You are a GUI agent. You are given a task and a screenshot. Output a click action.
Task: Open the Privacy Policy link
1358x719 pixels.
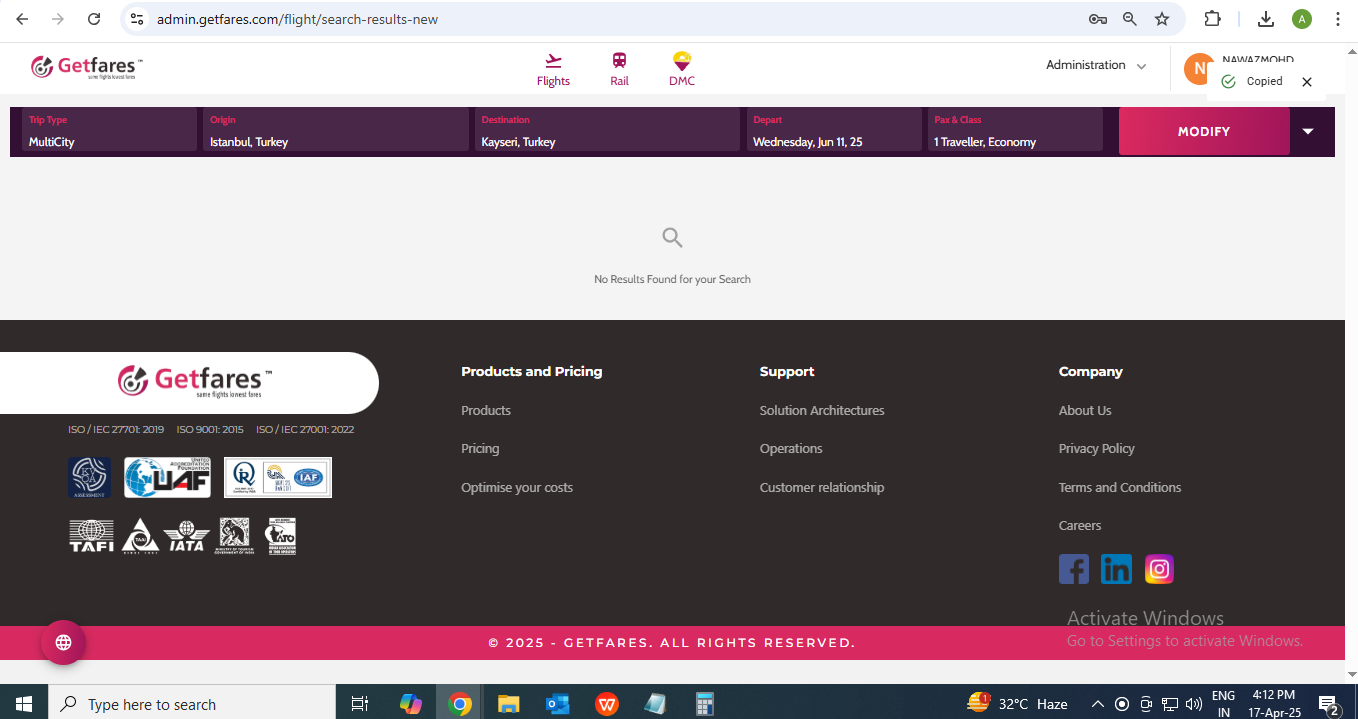point(1096,449)
